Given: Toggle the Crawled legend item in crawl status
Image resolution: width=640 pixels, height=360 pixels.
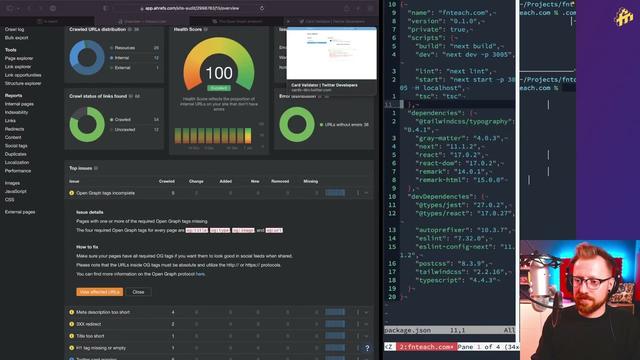Looking at the screenshot, I should [x=120, y=120].
